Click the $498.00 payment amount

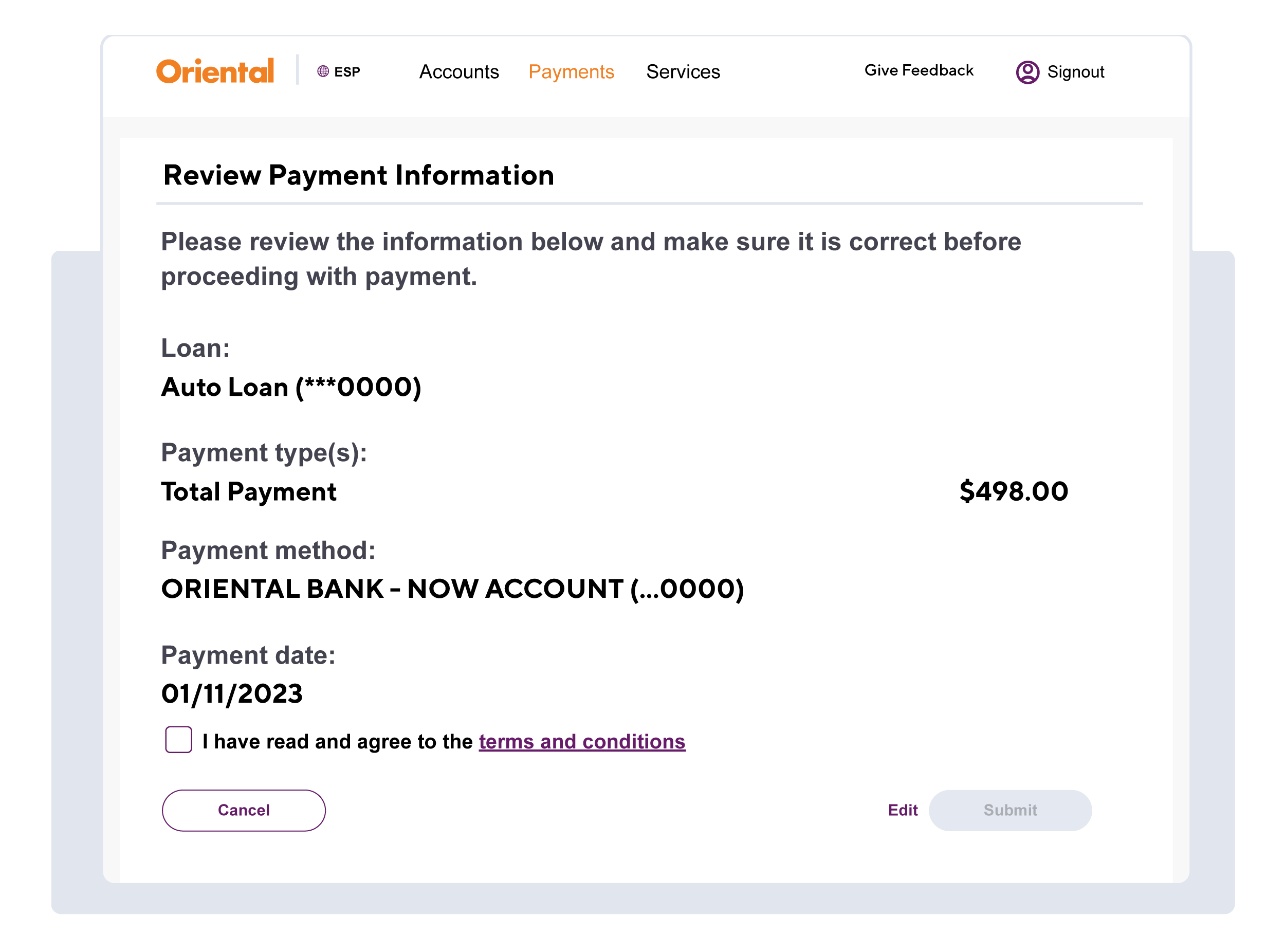click(x=1014, y=491)
